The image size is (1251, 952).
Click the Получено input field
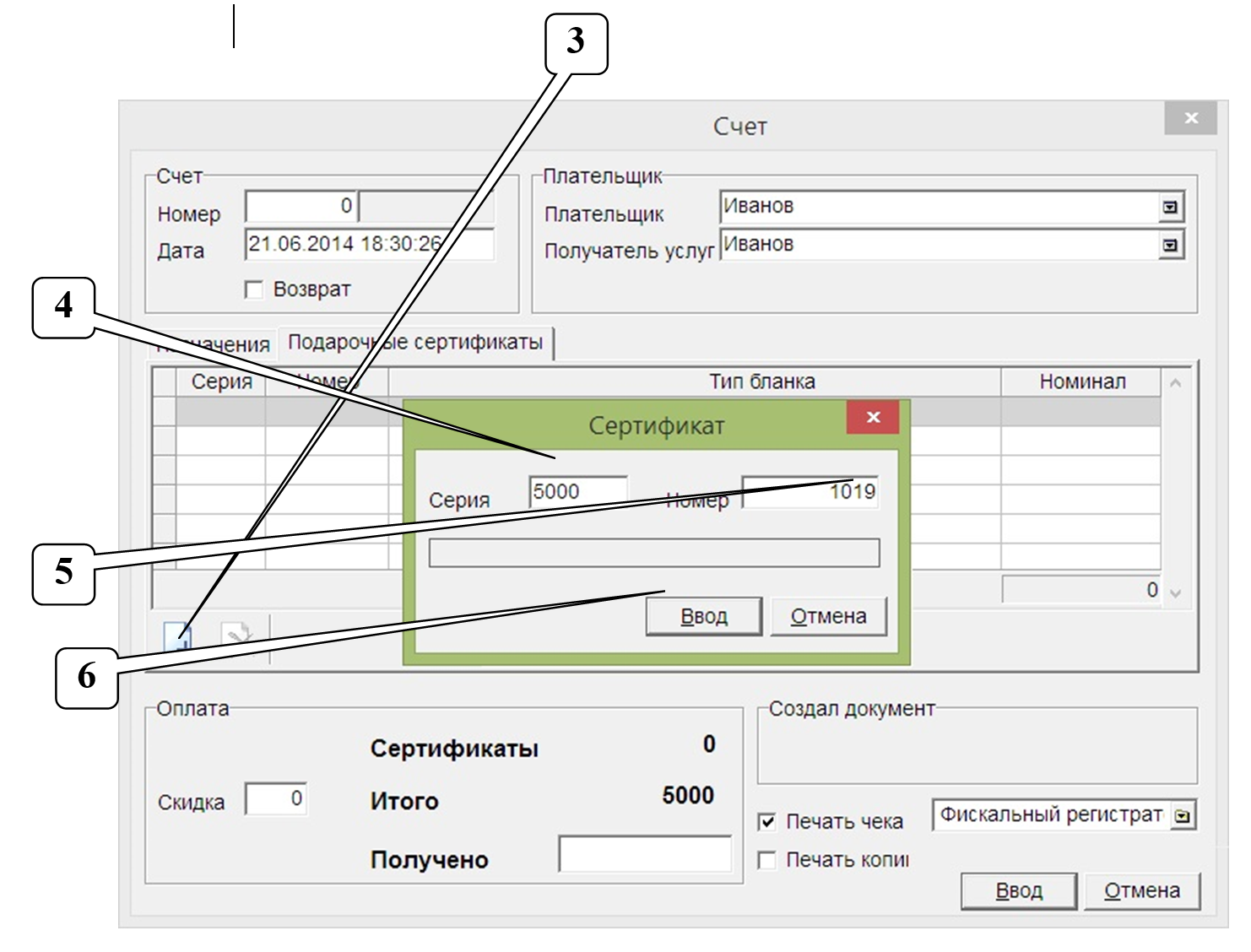pyautogui.click(x=645, y=854)
